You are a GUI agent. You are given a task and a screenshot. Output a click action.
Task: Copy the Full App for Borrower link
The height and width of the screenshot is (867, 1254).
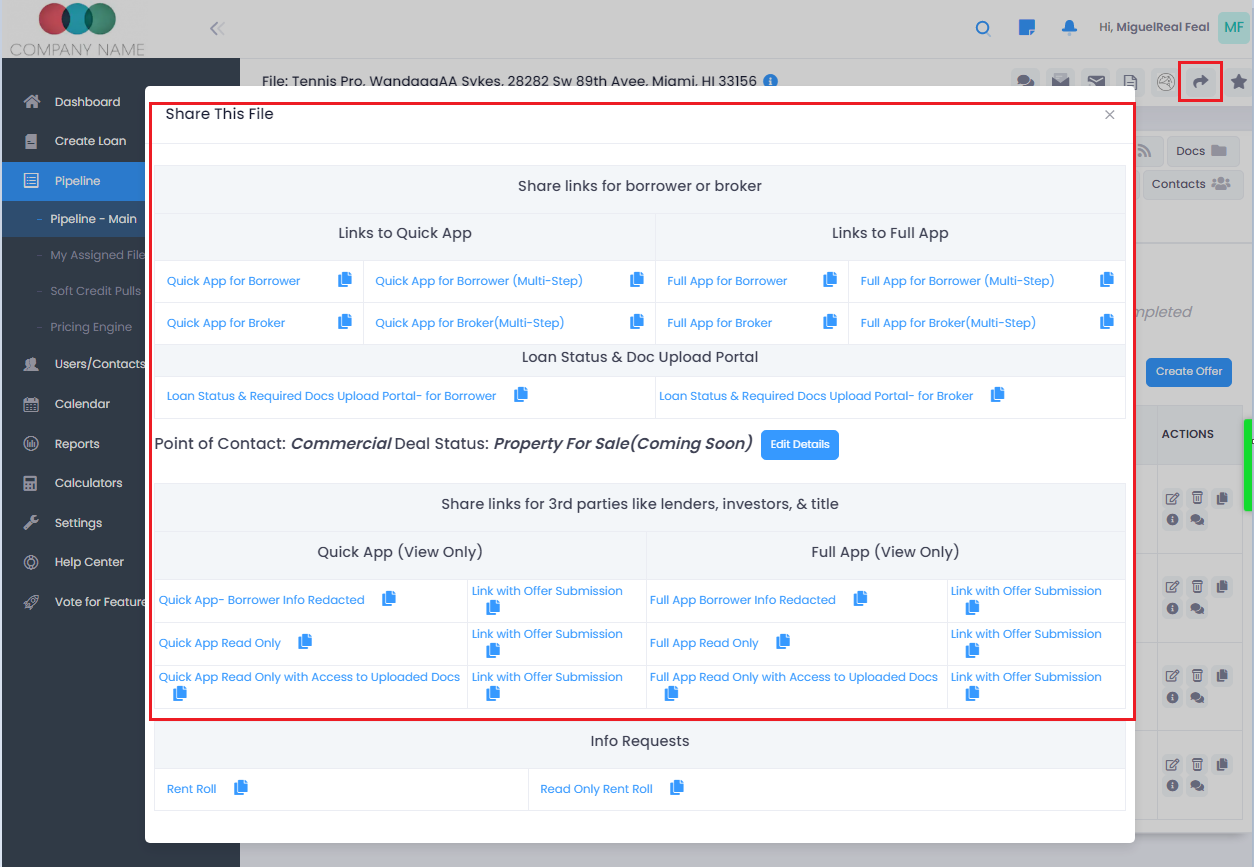click(x=830, y=280)
